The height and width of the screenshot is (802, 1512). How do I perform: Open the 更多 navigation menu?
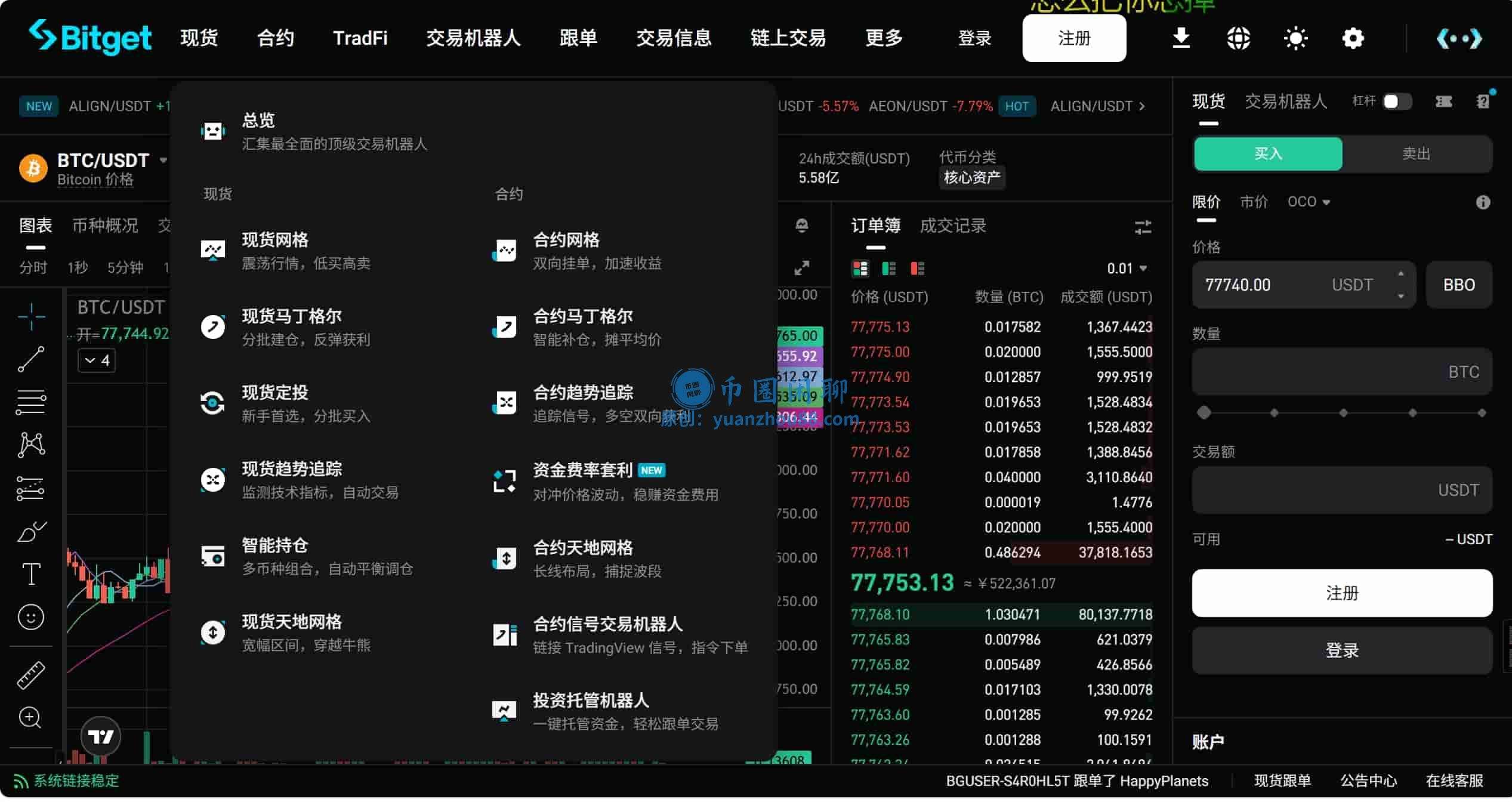pos(884,38)
